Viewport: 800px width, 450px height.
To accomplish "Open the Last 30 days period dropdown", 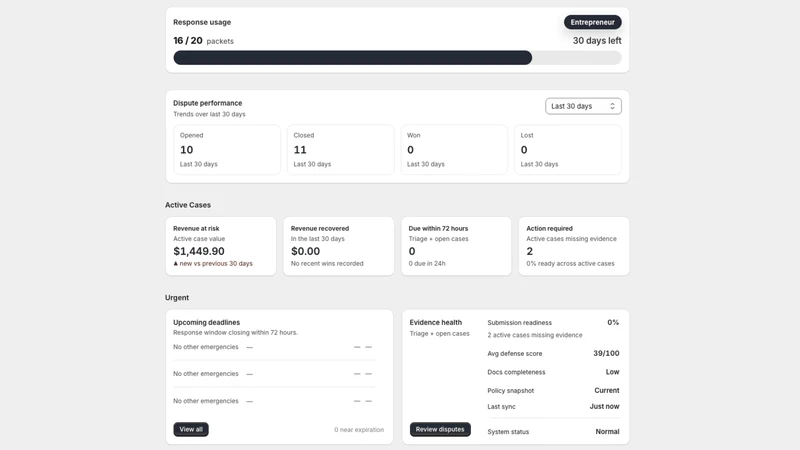I will [x=583, y=106].
